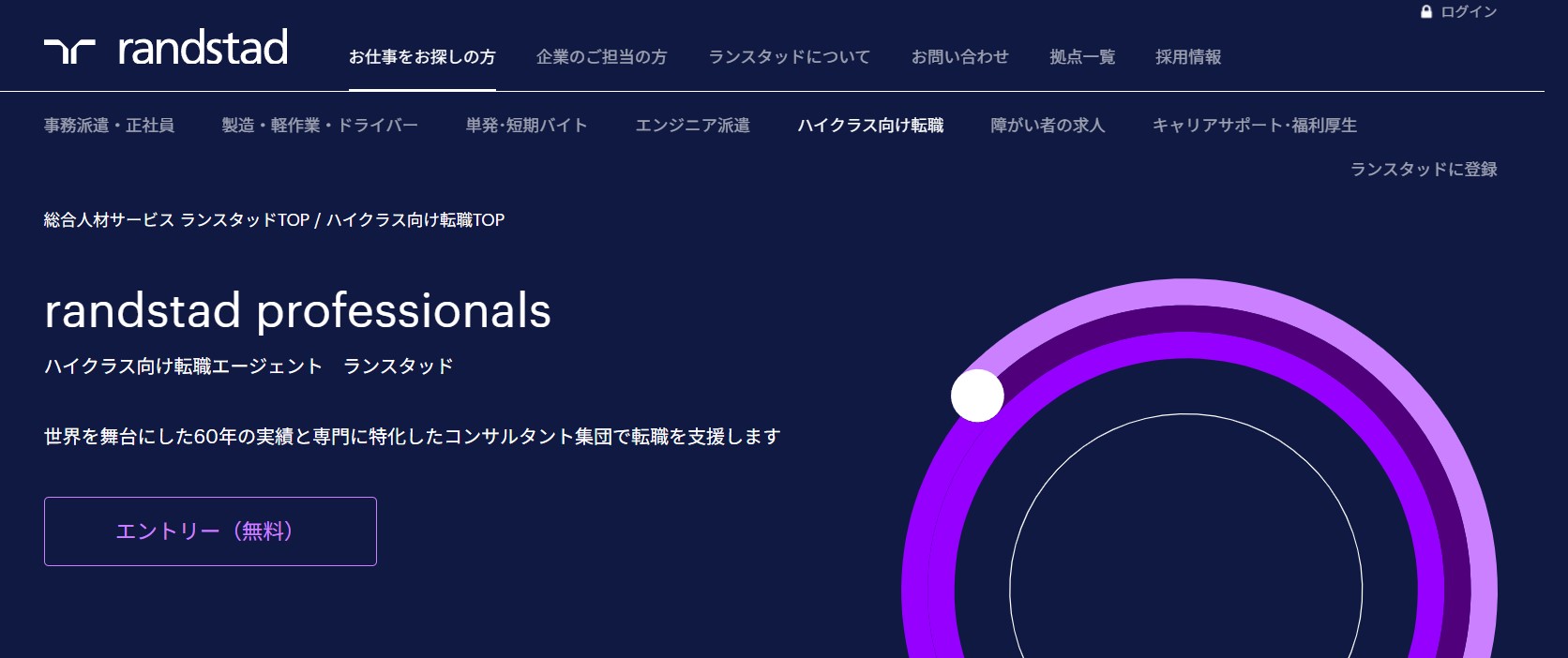Click the lock icon beside ログイン

(1426, 12)
